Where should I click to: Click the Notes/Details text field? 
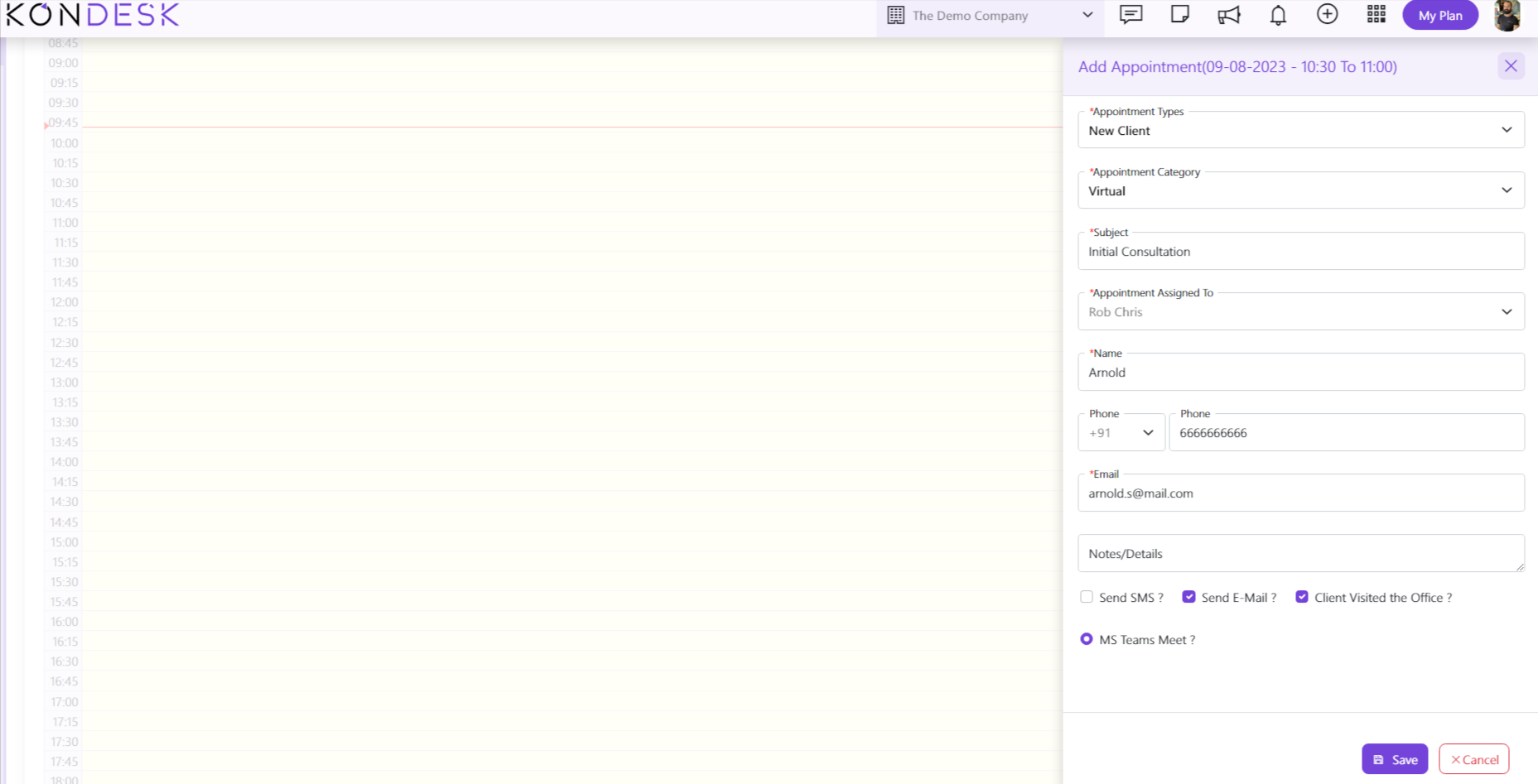(1300, 554)
